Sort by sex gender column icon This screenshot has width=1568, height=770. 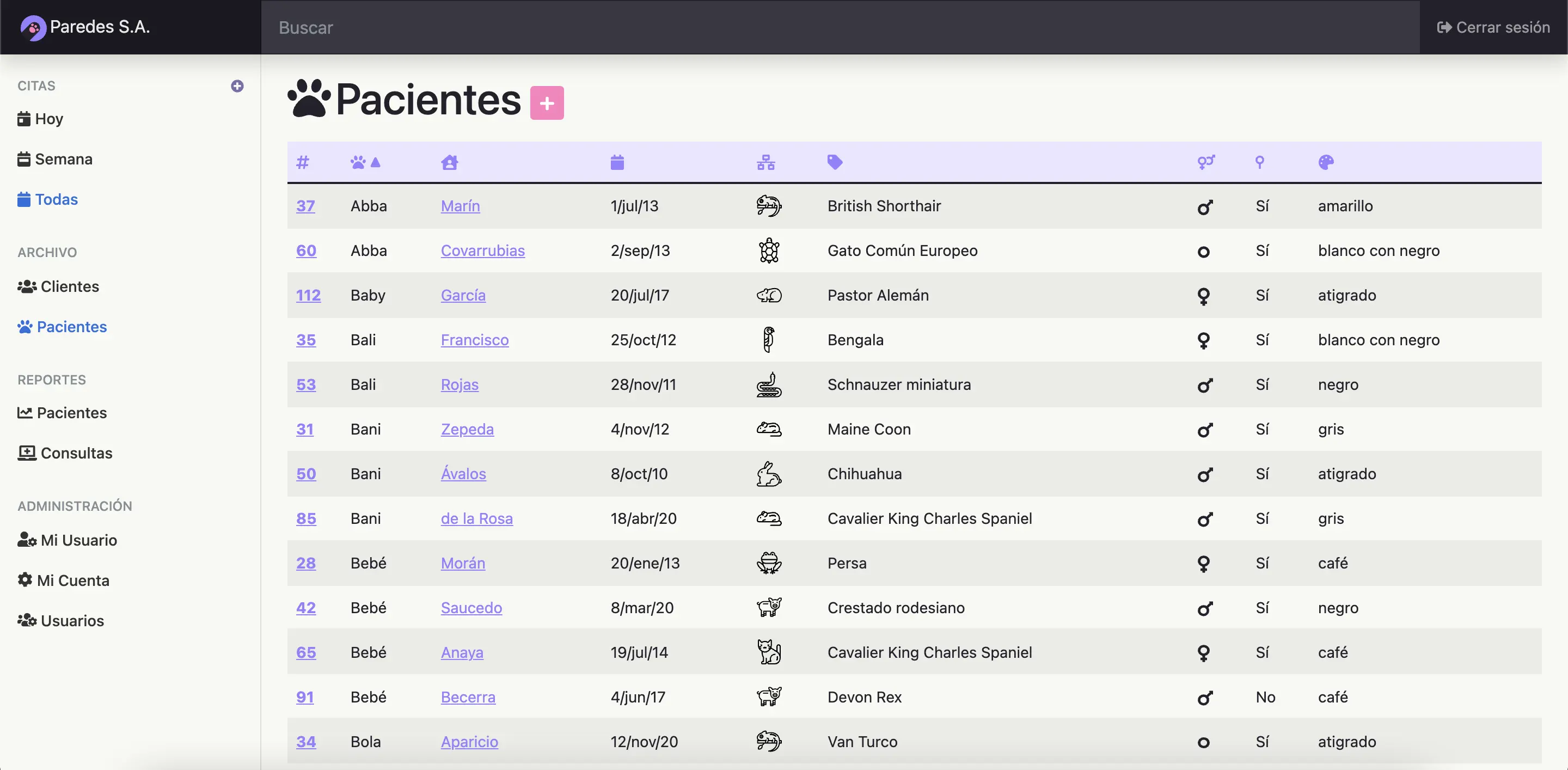pyautogui.click(x=1205, y=162)
